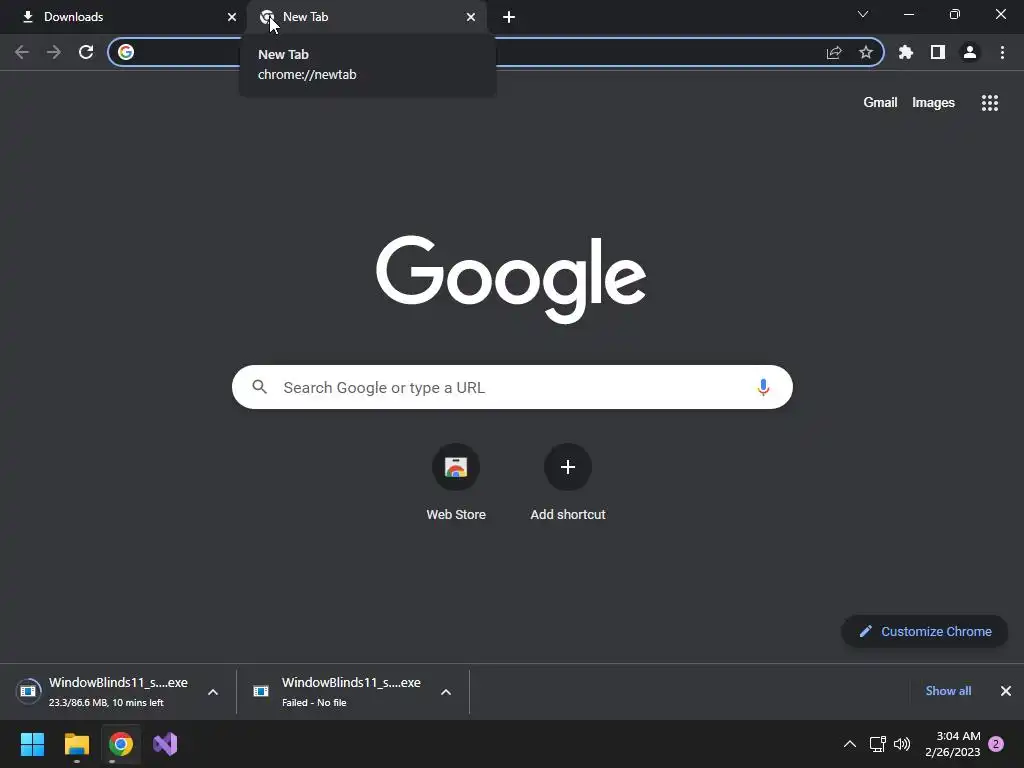
Task: Open volume control tray icon
Action: click(x=902, y=744)
